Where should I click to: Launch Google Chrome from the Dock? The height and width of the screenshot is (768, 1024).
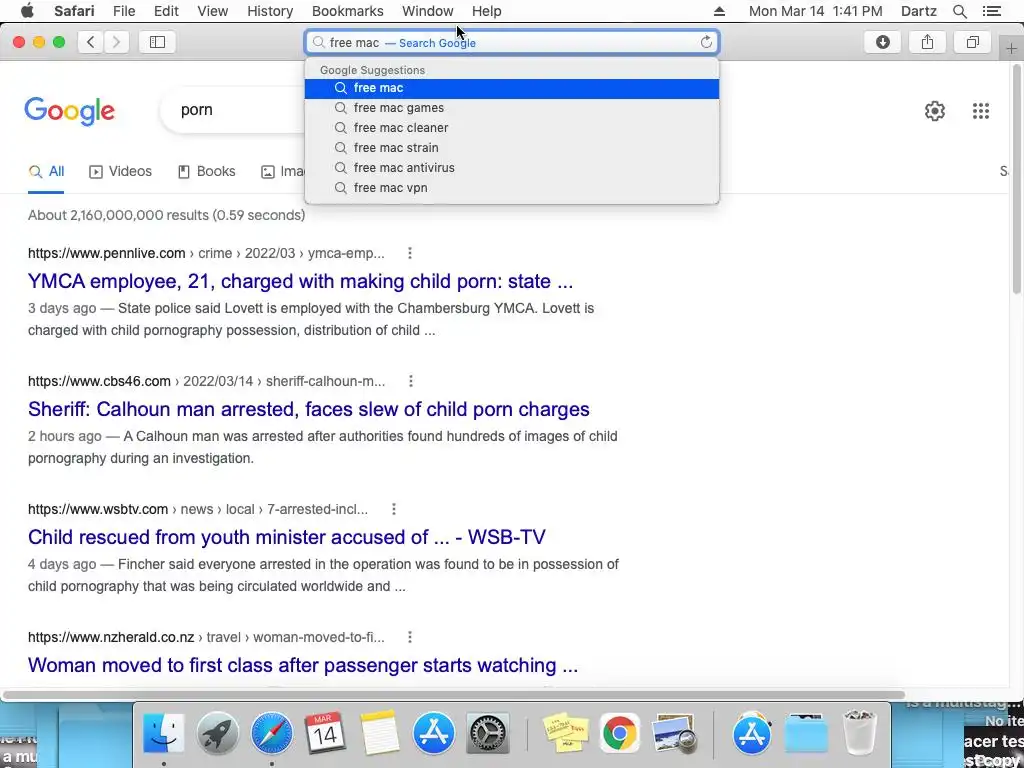[x=620, y=733]
